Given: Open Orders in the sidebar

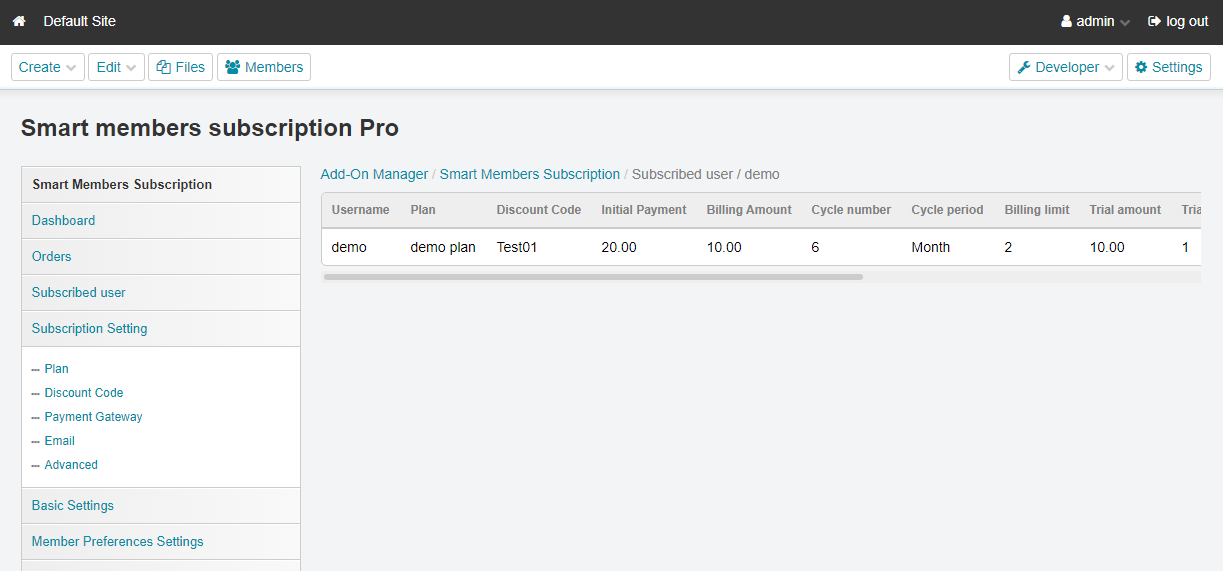Looking at the screenshot, I should click(51, 256).
